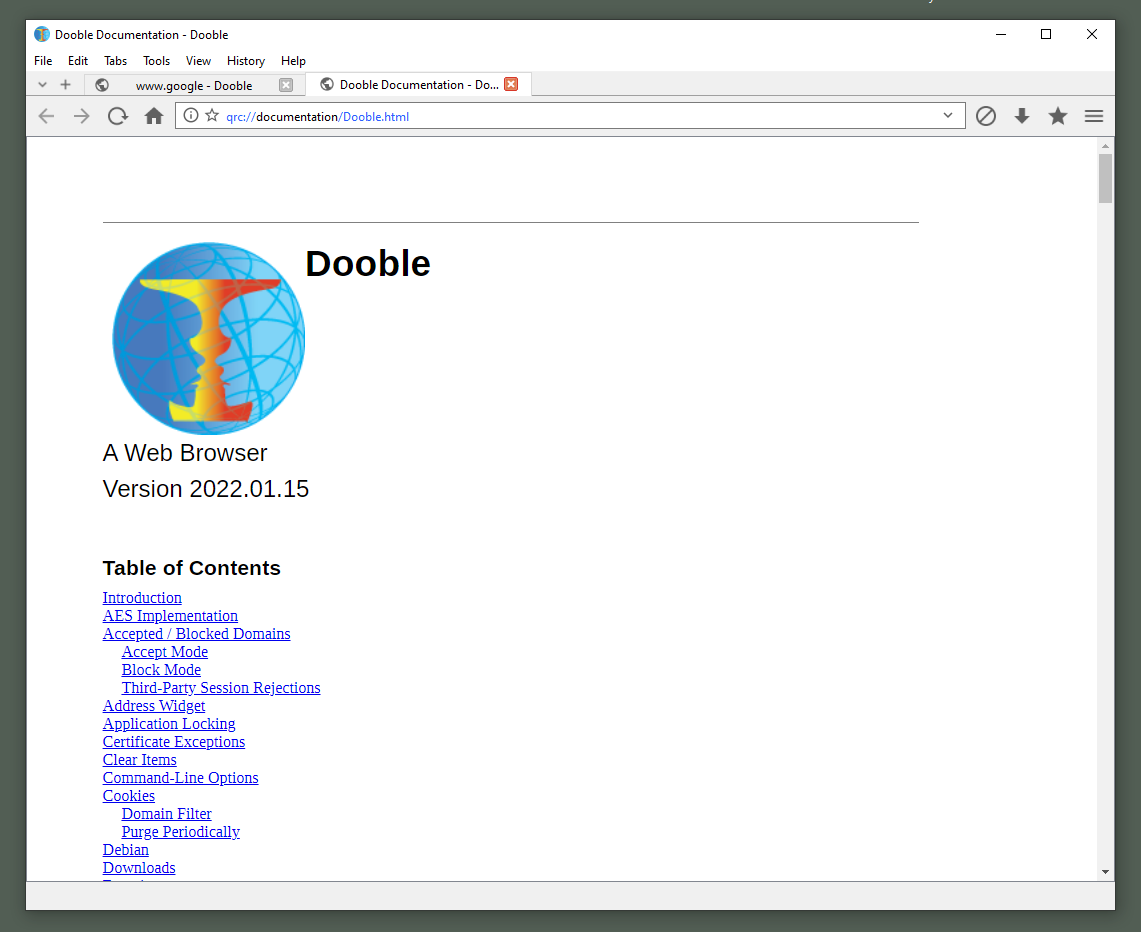Open the Edit menu
1141x932 pixels.
coord(78,61)
